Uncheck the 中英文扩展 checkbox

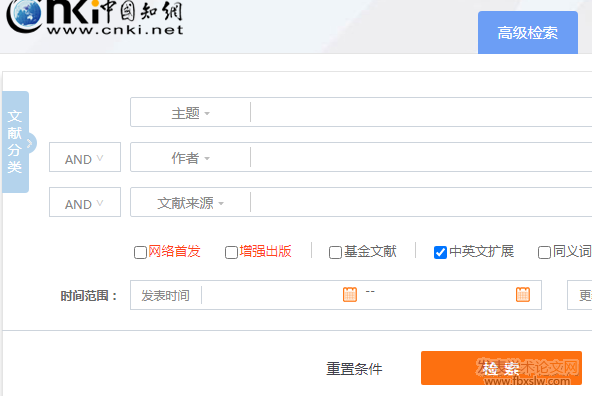440,252
